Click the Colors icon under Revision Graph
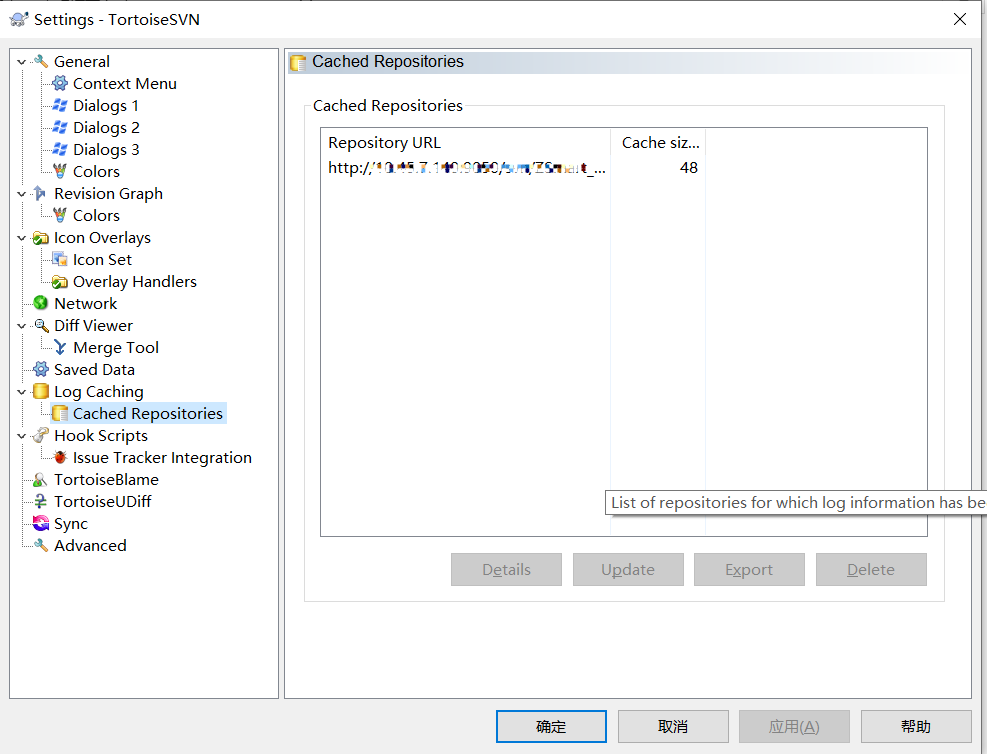The image size is (987, 754). click(x=60, y=215)
